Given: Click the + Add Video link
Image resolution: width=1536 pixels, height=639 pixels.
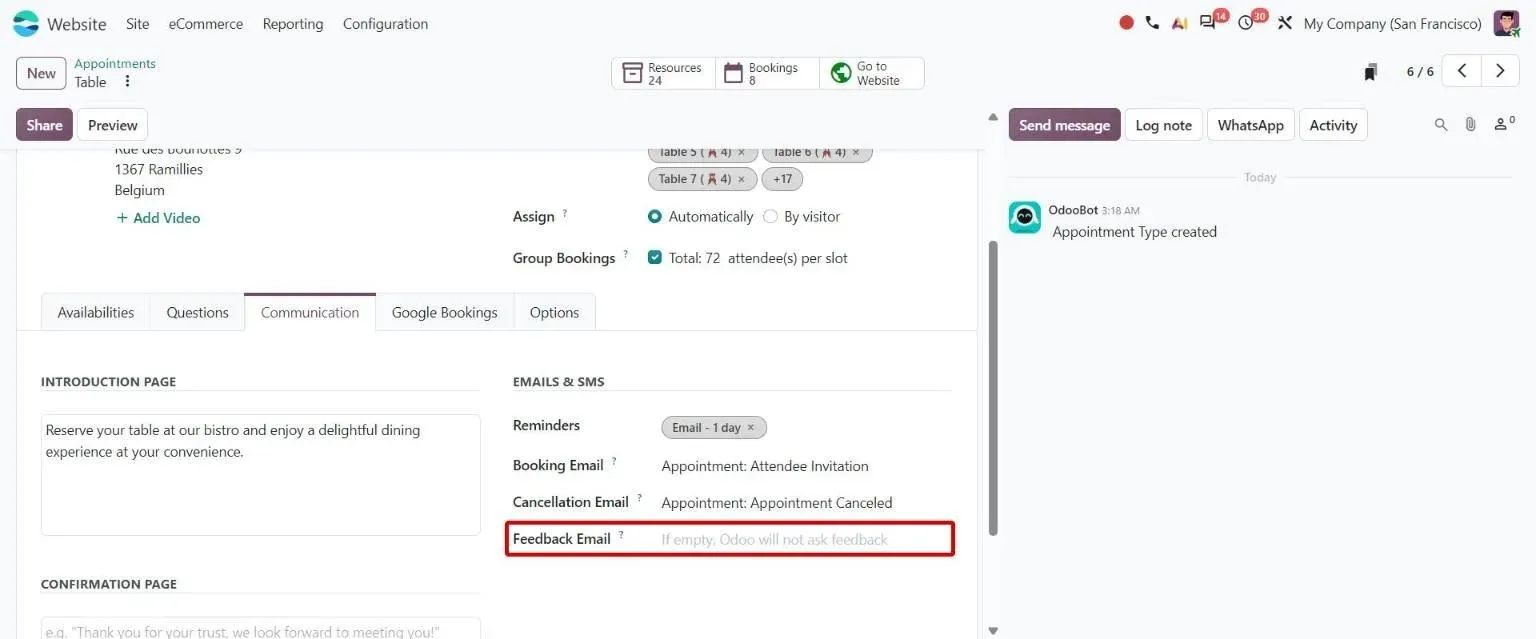Looking at the screenshot, I should (x=158, y=218).
